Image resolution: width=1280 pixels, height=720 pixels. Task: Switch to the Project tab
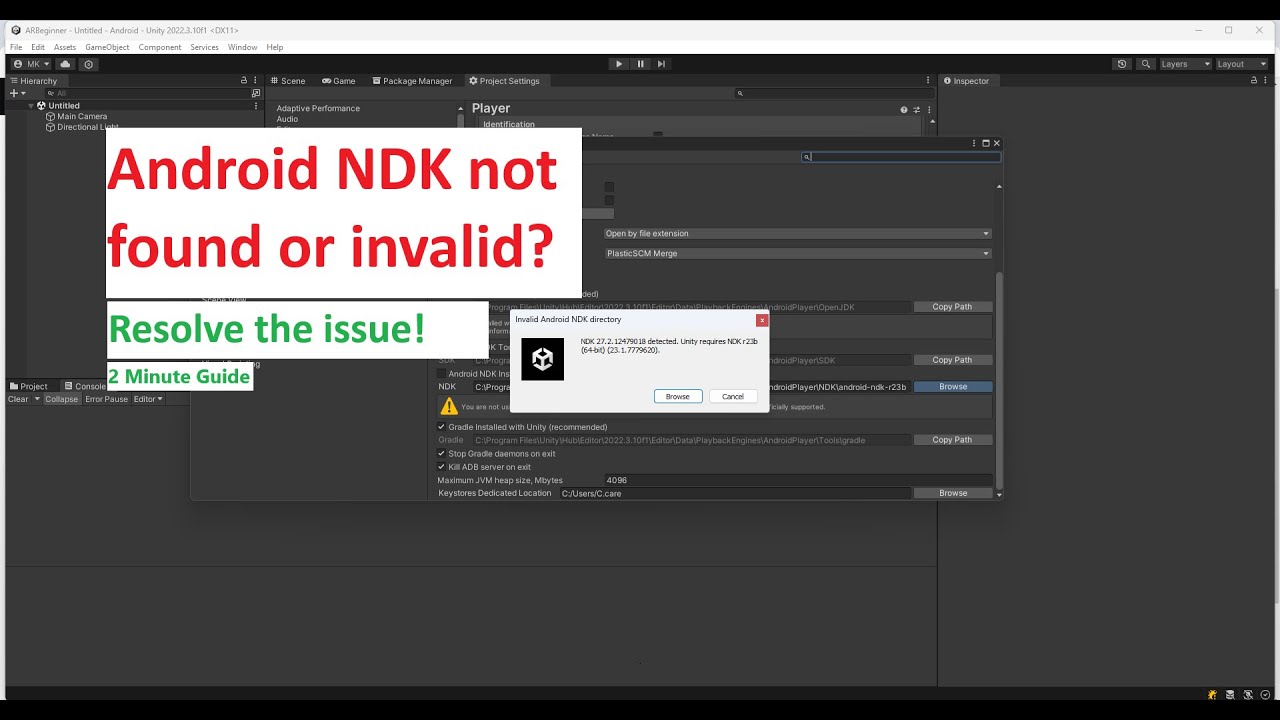29,386
